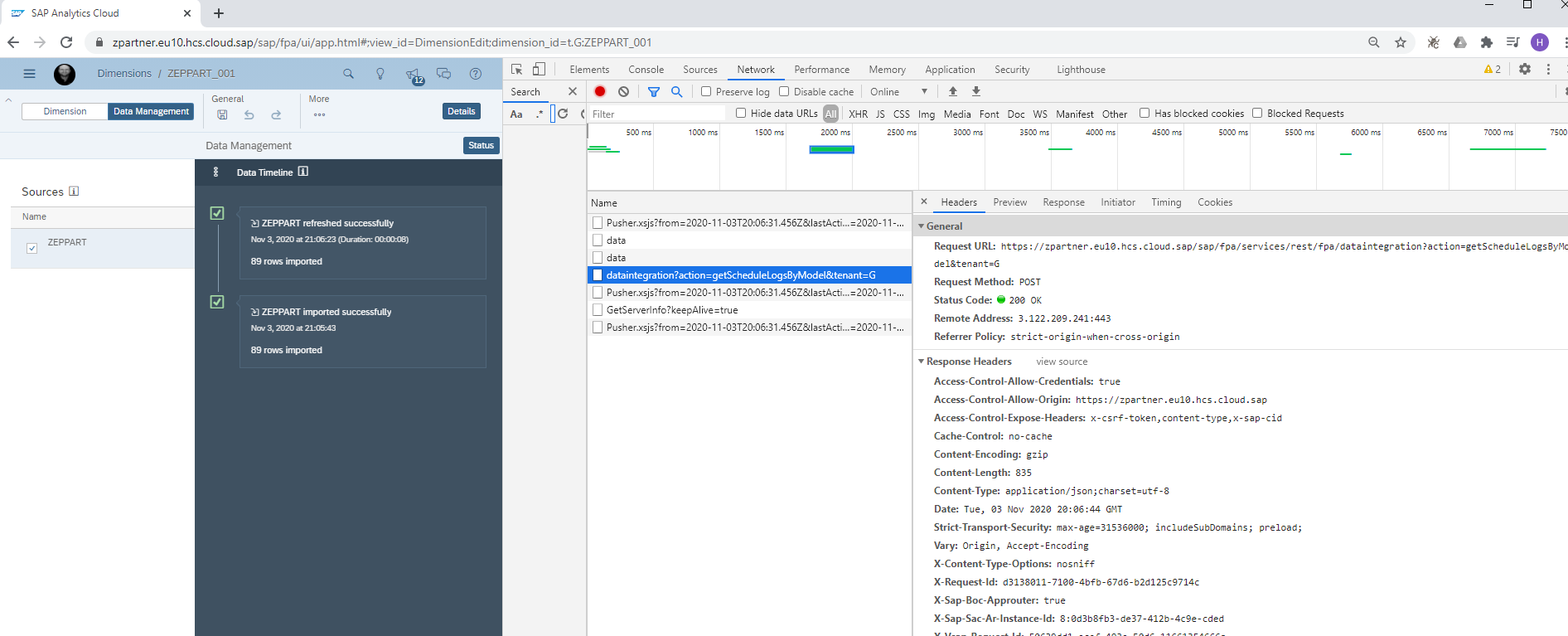Viewport: 1568px width, 636px height.
Task: Check Hide data URLs
Action: (741, 113)
